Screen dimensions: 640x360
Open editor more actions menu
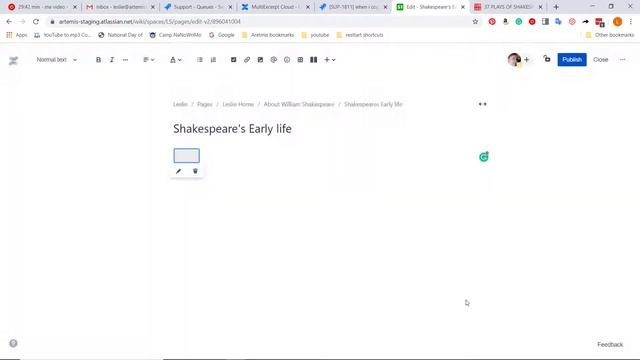(x=622, y=60)
